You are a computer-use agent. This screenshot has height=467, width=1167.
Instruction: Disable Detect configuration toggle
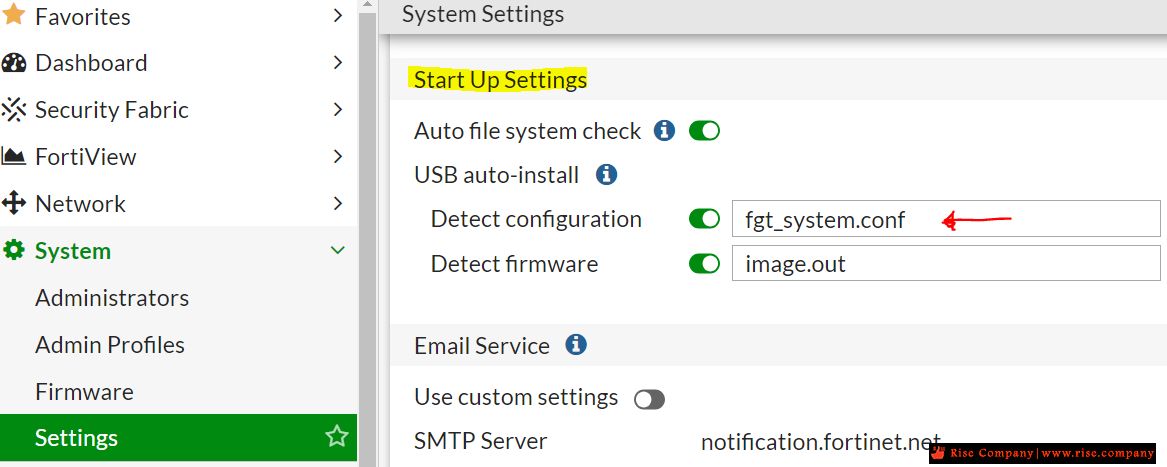pos(704,219)
